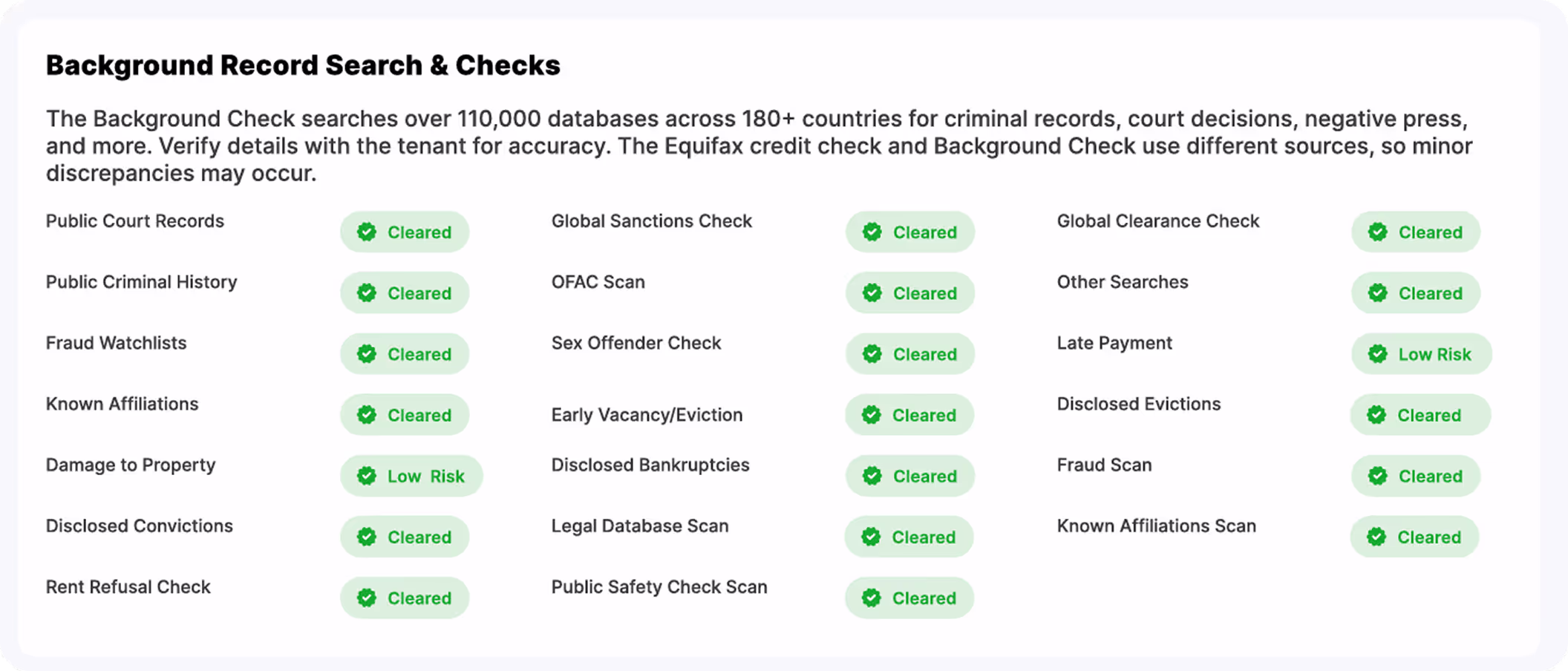
Task: Click the checkmark icon for Sex Offender Check
Action: pyautogui.click(x=872, y=354)
